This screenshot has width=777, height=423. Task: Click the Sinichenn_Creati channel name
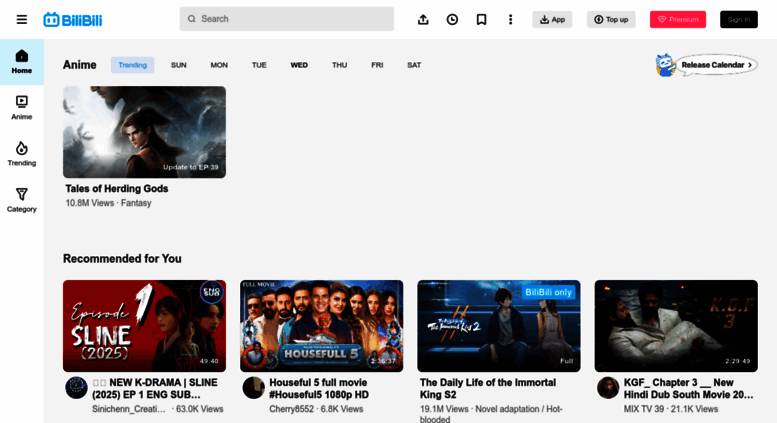tap(129, 409)
